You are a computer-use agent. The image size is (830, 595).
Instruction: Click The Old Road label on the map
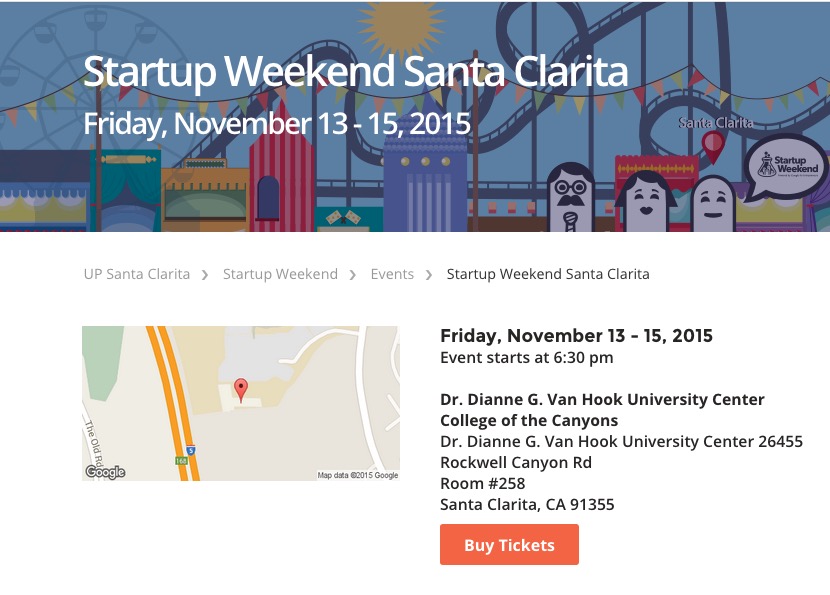(x=90, y=439)
